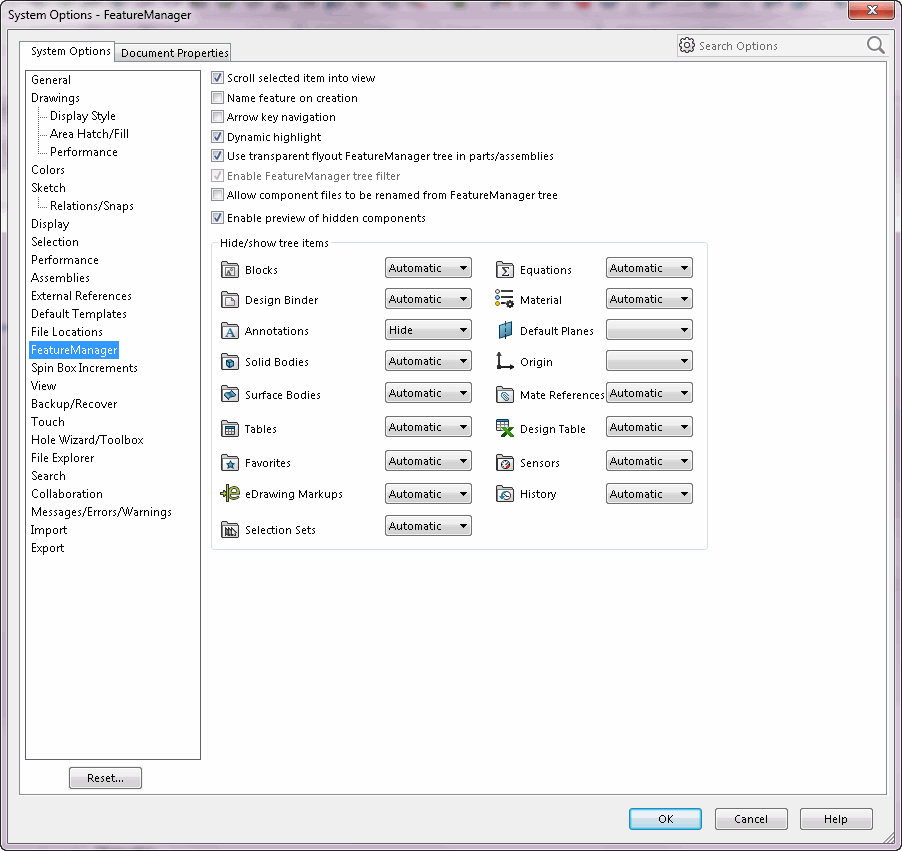This screenshot has height=851, width=902.
Task: Open the Design Binder visibility dropdown
Action: [x=428, y=299]
